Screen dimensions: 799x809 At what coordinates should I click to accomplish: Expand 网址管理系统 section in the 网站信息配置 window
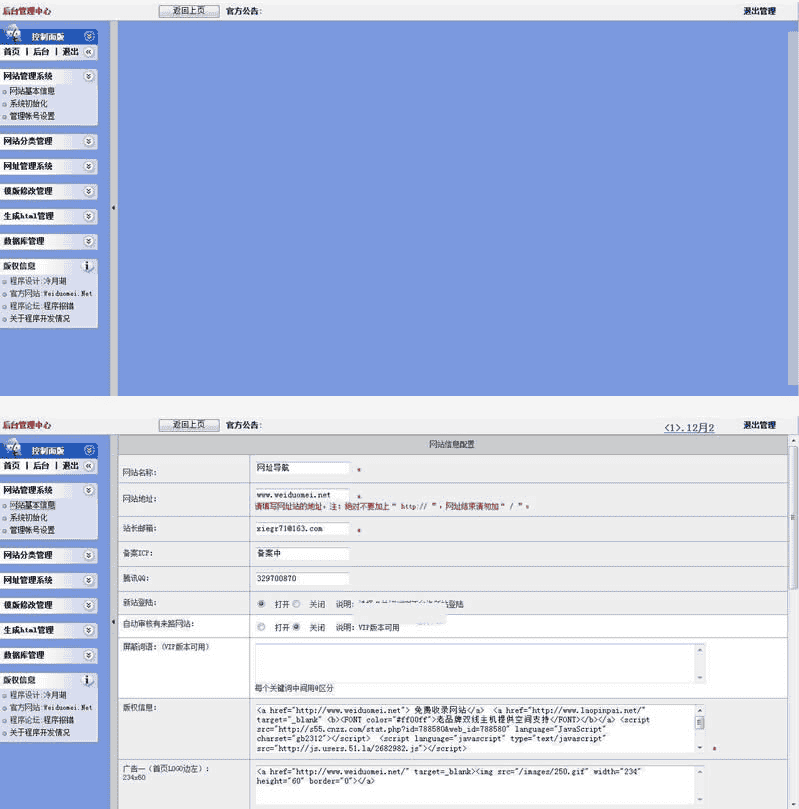pos(89,580)
